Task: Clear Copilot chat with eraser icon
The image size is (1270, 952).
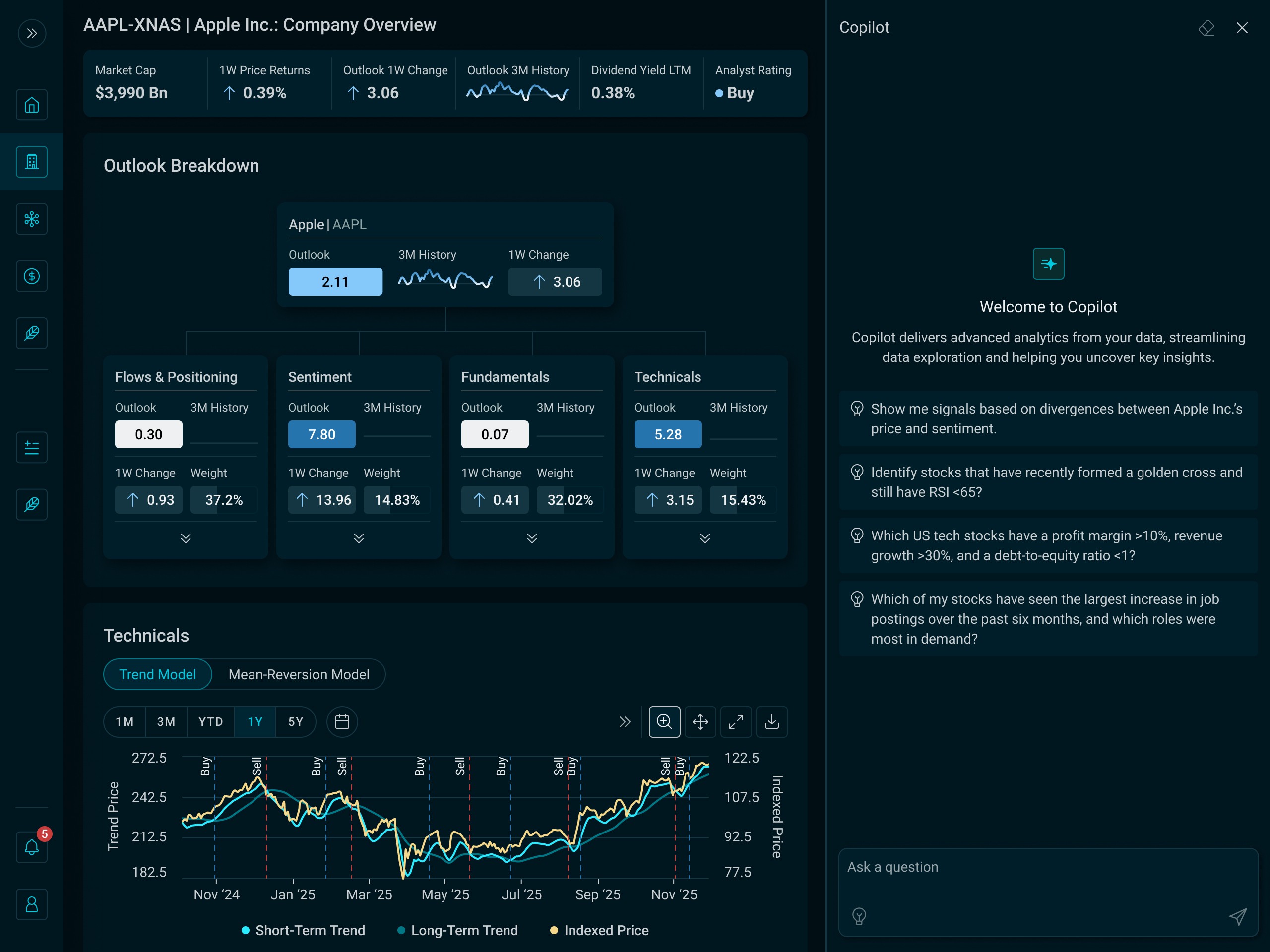Action: (x=1206, y=28)
